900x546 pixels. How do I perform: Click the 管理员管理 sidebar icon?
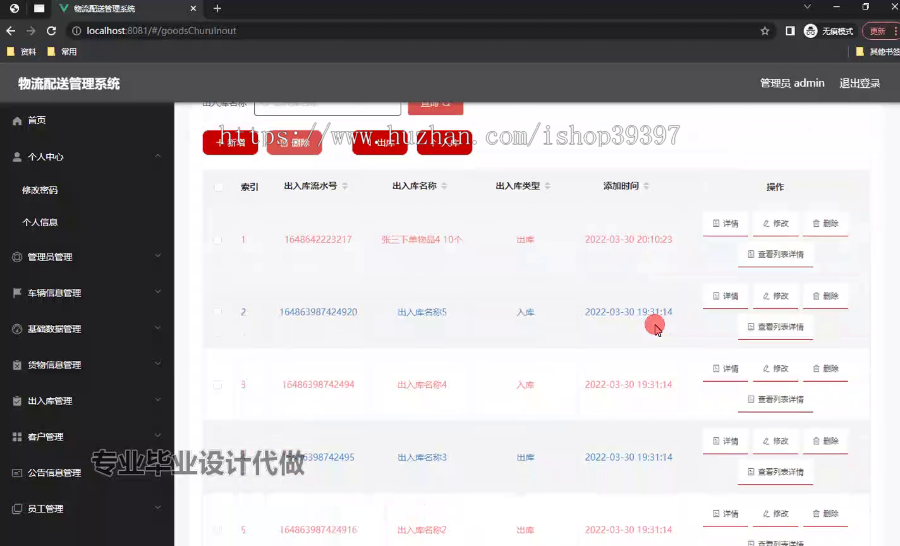[17, 257]
